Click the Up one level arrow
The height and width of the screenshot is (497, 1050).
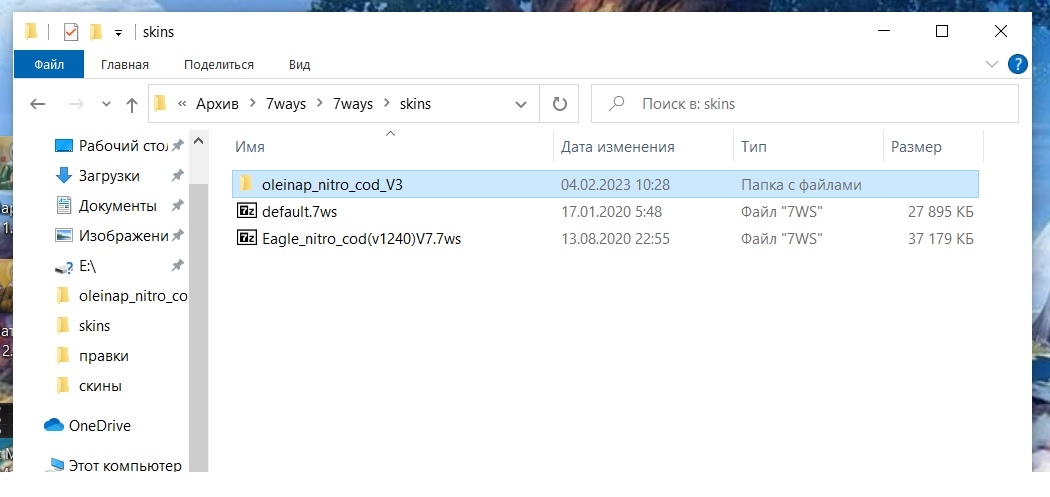[x=131, y=104]
